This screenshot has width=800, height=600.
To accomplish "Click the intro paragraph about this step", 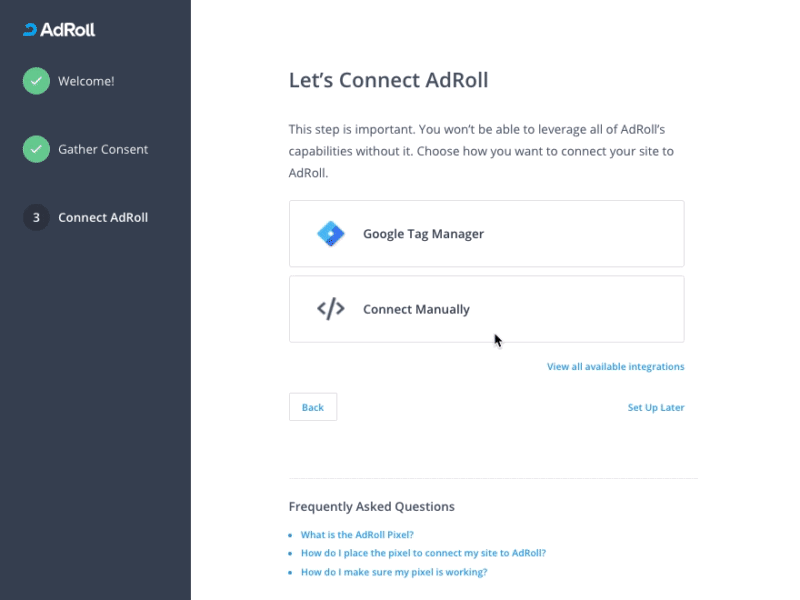I will point(481,151).
